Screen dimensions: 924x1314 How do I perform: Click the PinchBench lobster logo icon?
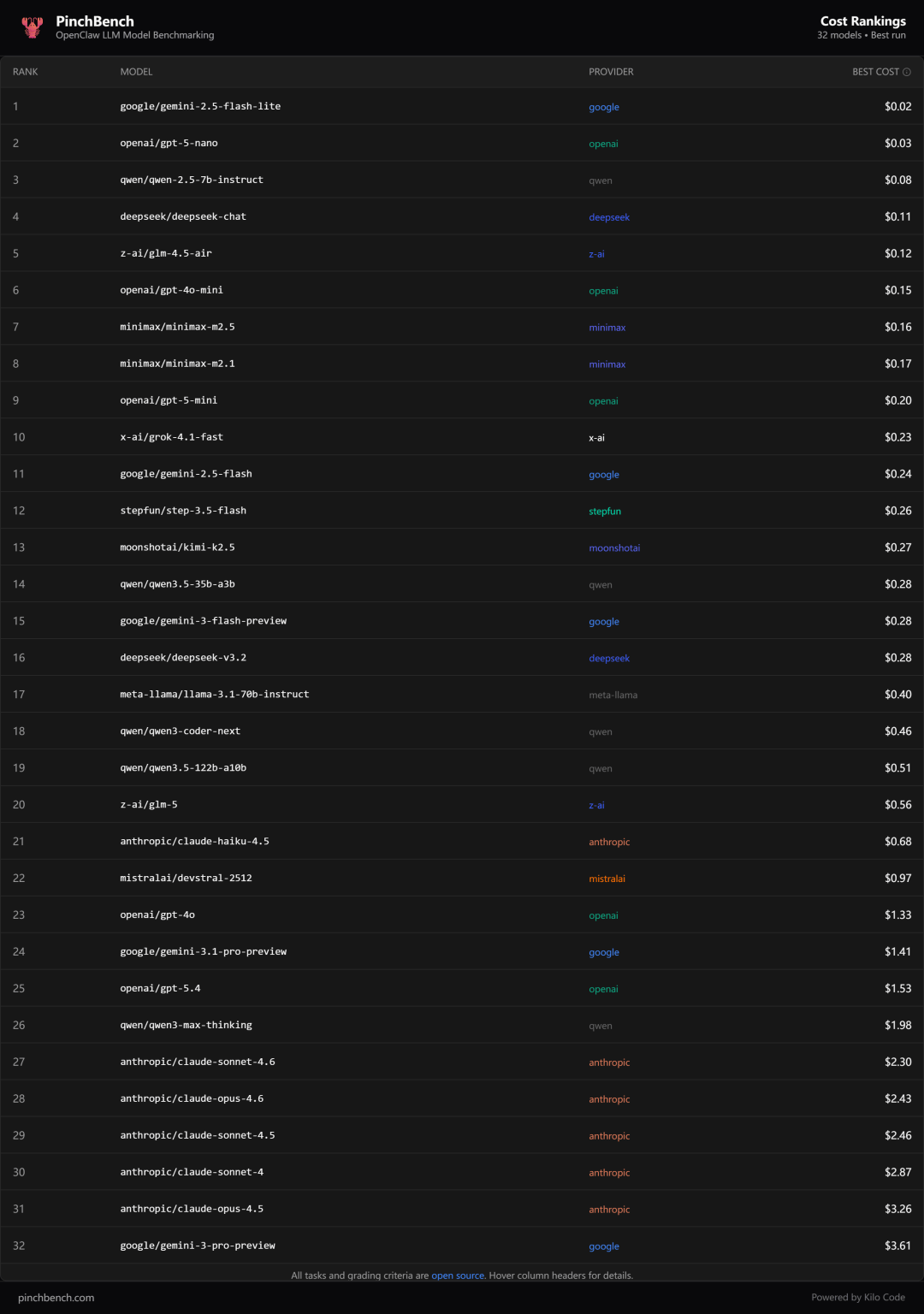coord(33,27)
